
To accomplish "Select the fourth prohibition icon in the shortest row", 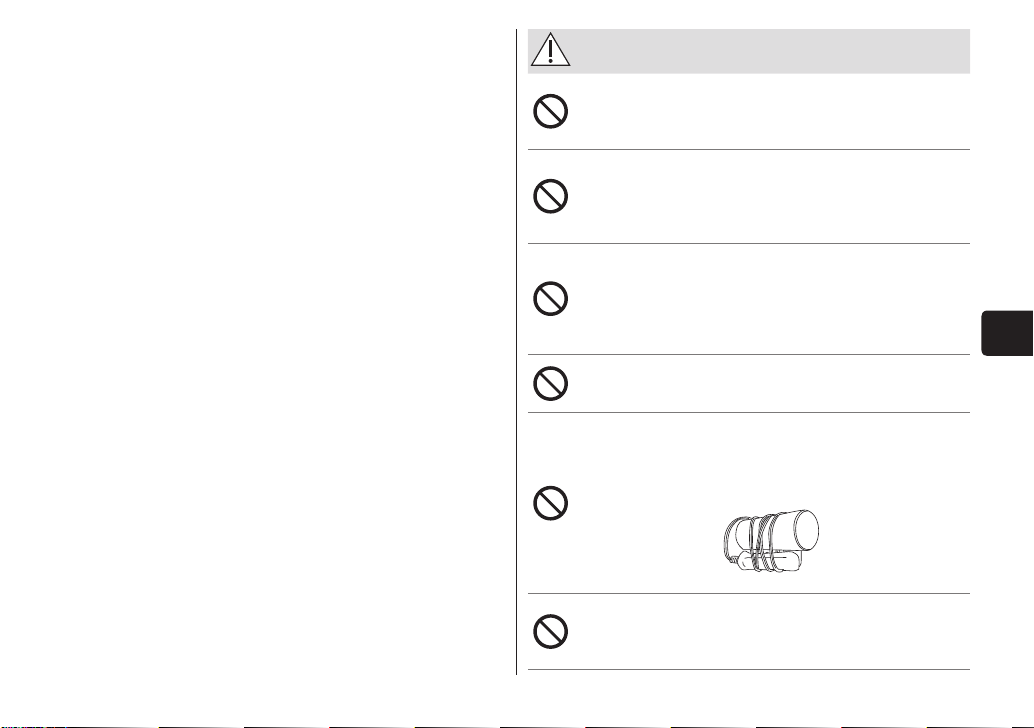I will pos(551,383).
